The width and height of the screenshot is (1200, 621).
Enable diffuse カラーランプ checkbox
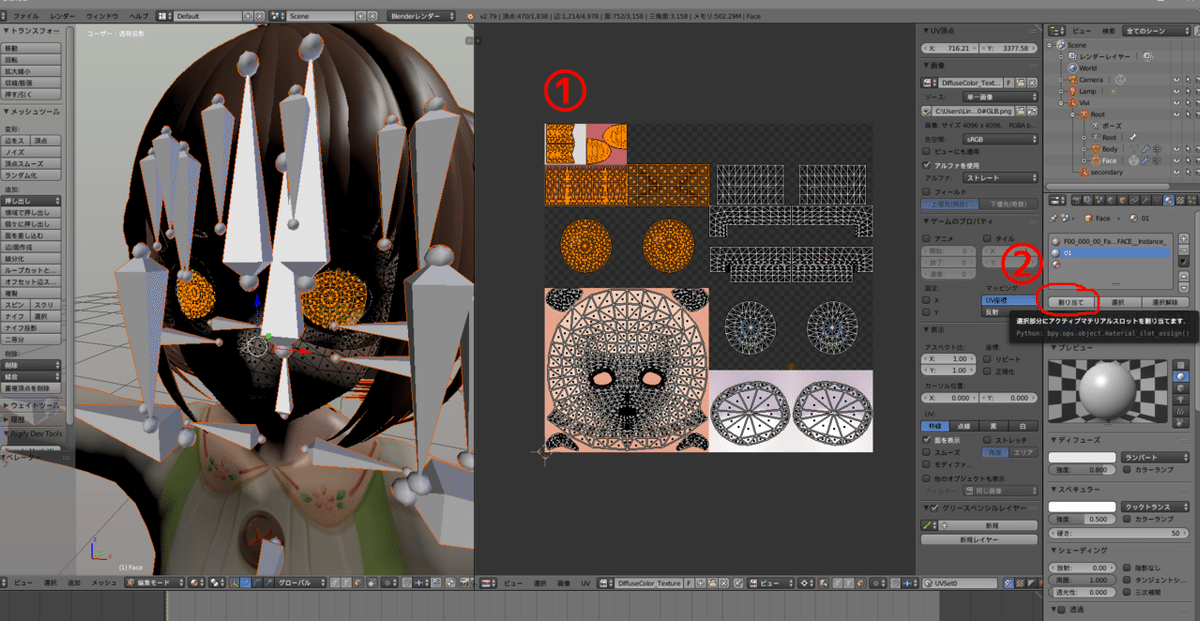coord(1126,470)
